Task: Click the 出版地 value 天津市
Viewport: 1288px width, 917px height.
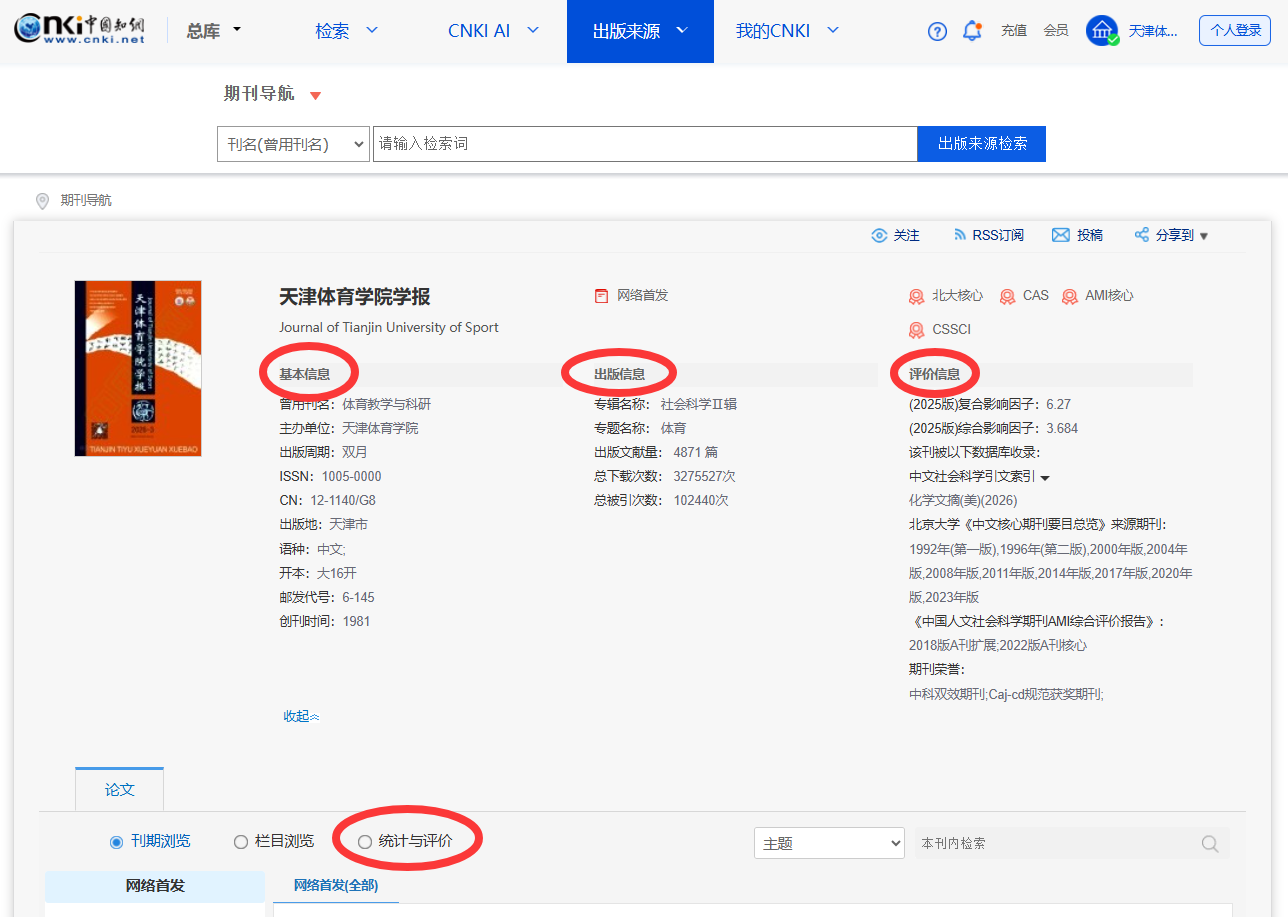Action: (349, 525)
